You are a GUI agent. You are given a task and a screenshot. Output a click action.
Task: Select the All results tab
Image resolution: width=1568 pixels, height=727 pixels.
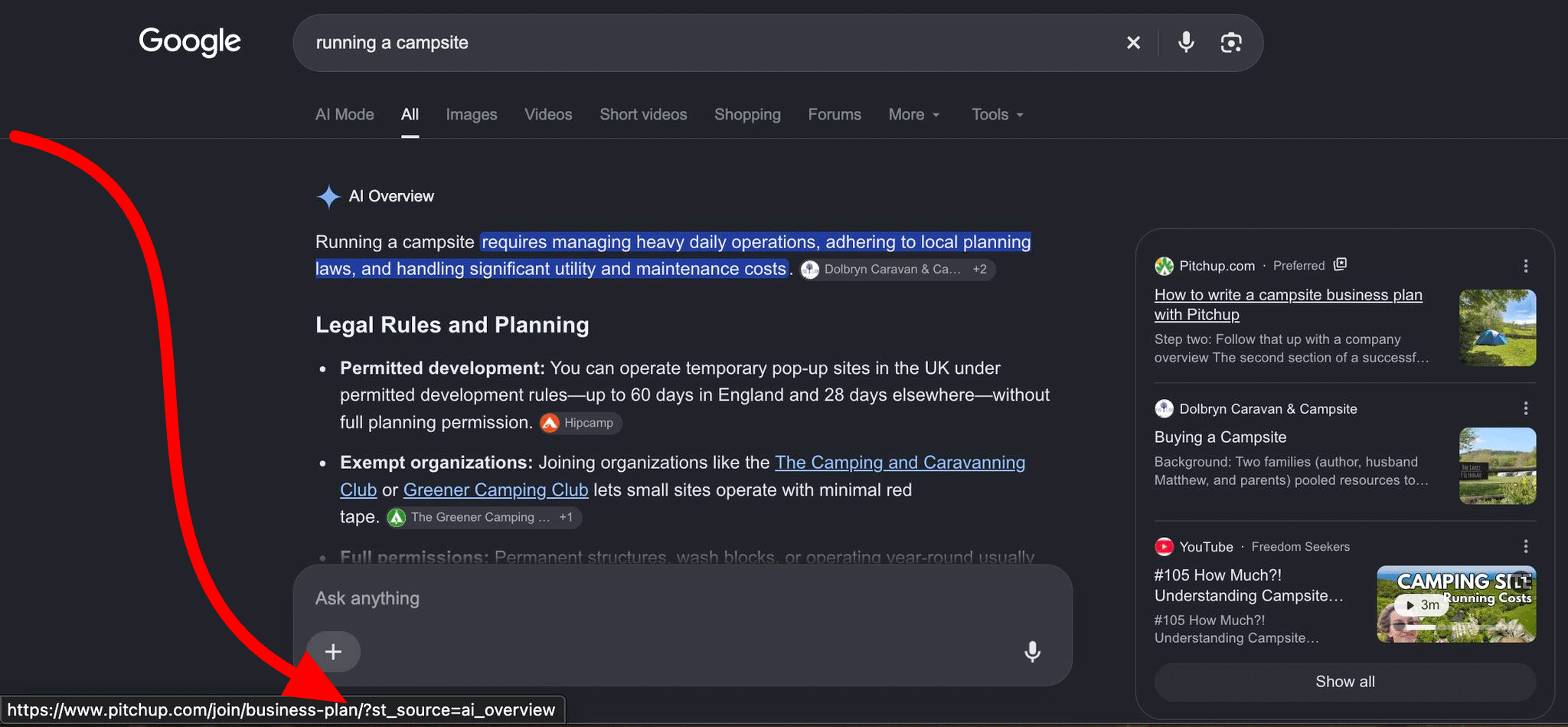(410, 115)
